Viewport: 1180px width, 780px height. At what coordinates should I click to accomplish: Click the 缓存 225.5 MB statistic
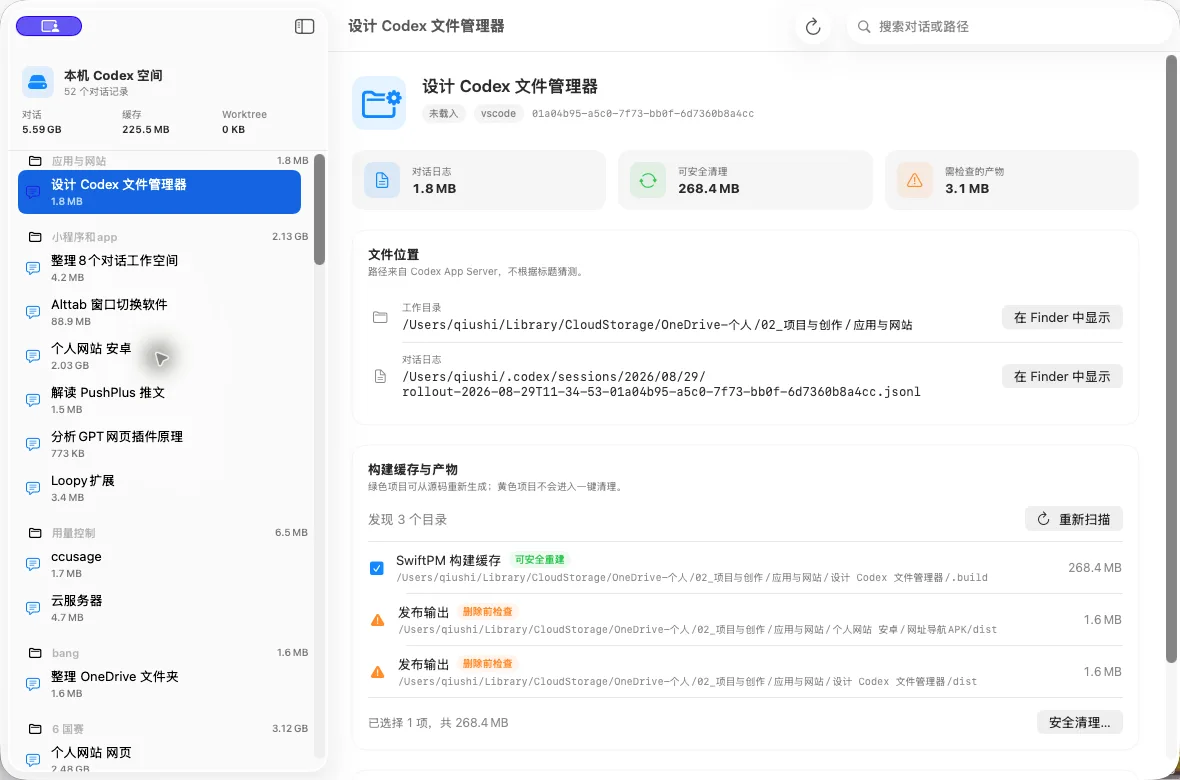pyautogui.click(x=146, y=122)
